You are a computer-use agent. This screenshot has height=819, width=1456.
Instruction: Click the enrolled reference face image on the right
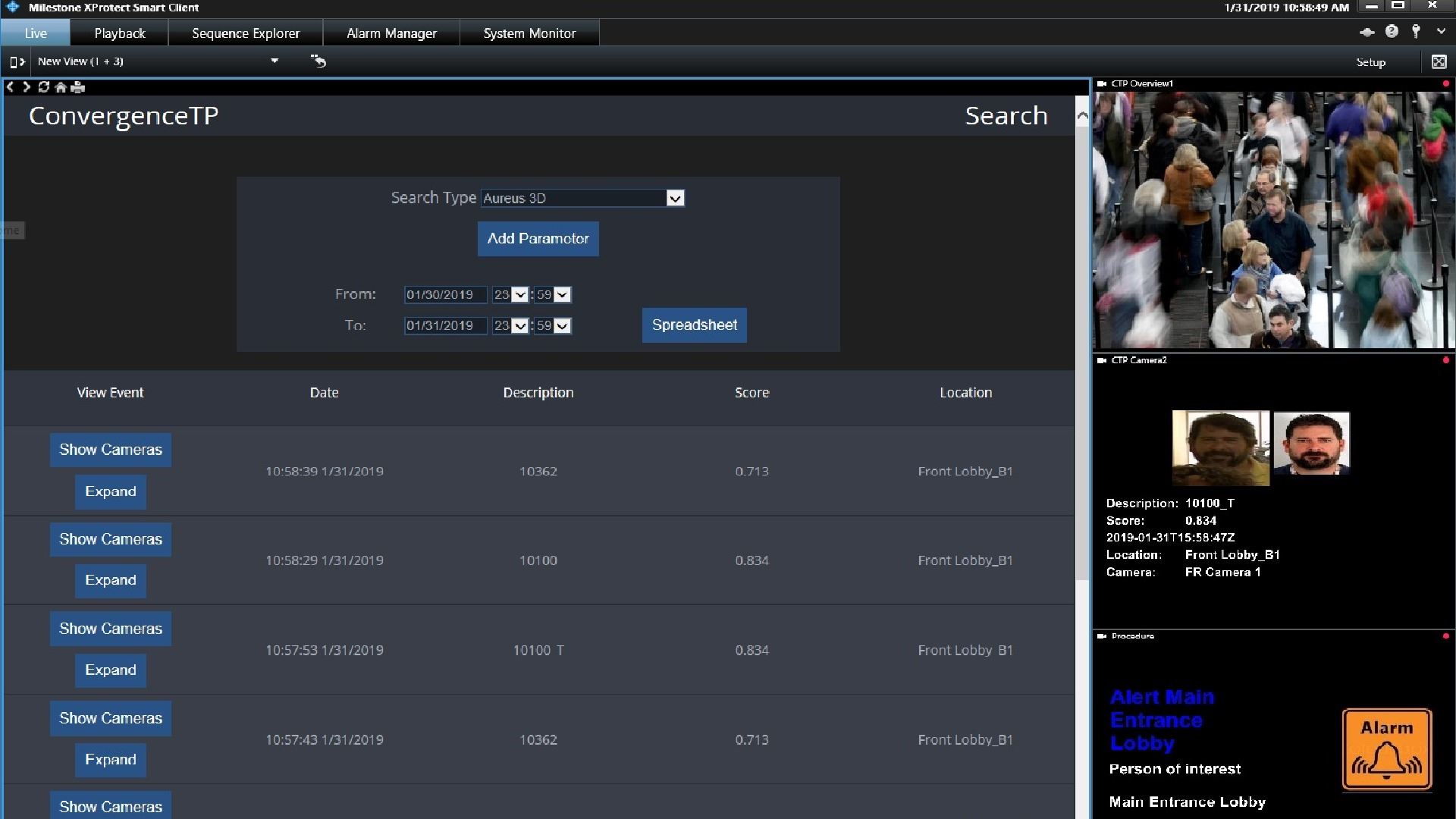[x=1312, y=444]
